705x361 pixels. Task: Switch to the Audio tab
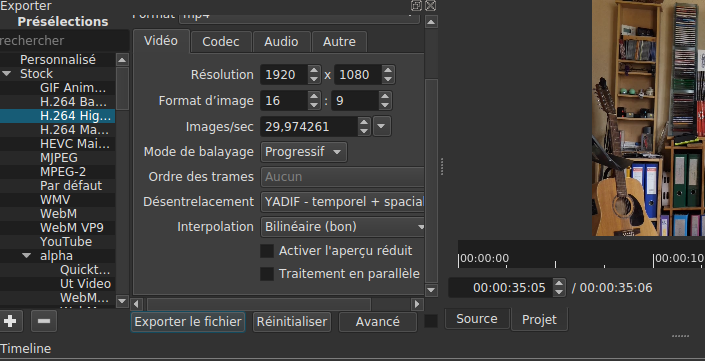point(281,42)
